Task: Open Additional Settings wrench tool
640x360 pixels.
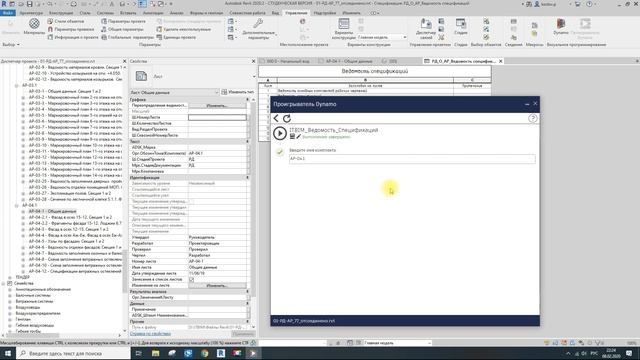Action: click(x=258, y=29)
